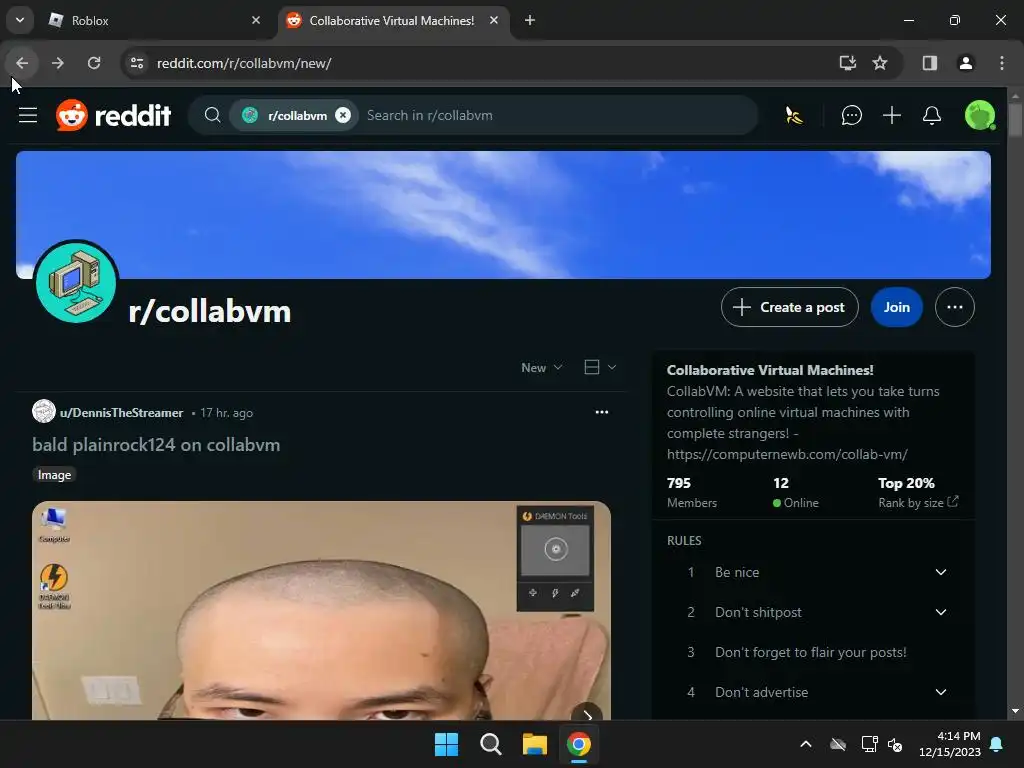Click DennisTheStreamer's user avatar

coord(44,411)
